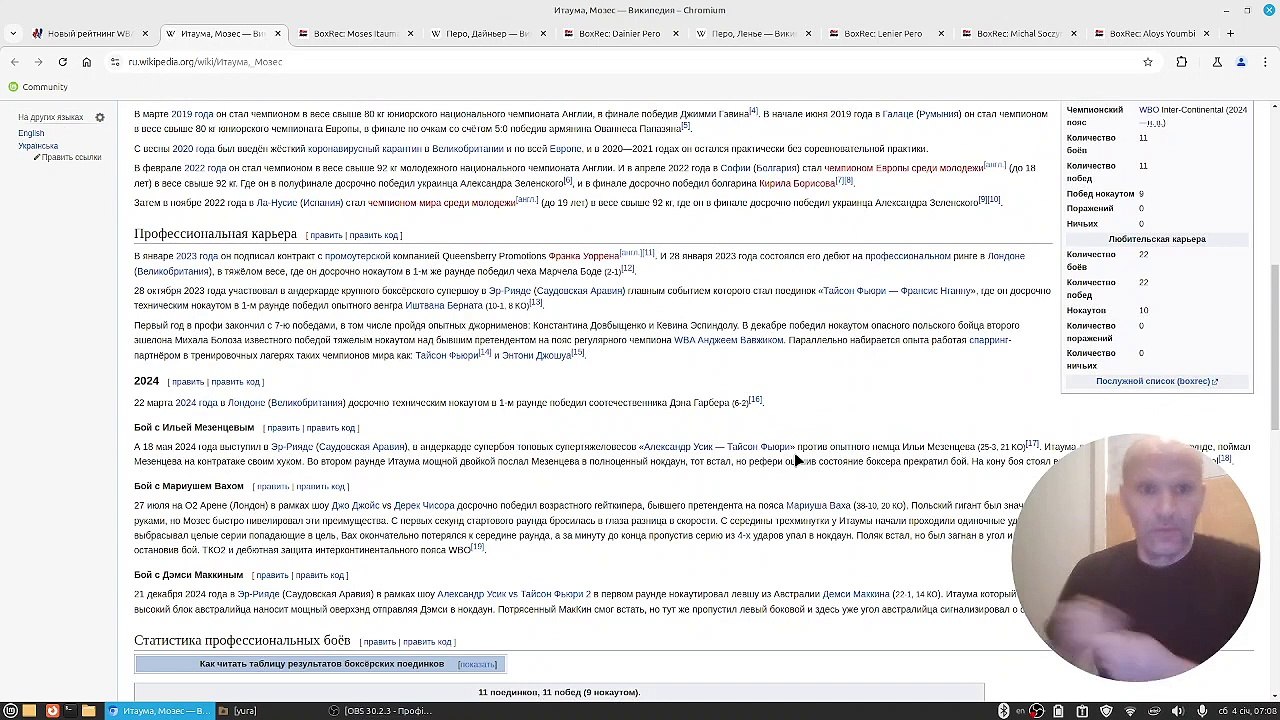This screenshot has height=720, width=1280.
Task: Switch to the 'Новый рейтинг WB' tab
Action: (x=88, y=33)
